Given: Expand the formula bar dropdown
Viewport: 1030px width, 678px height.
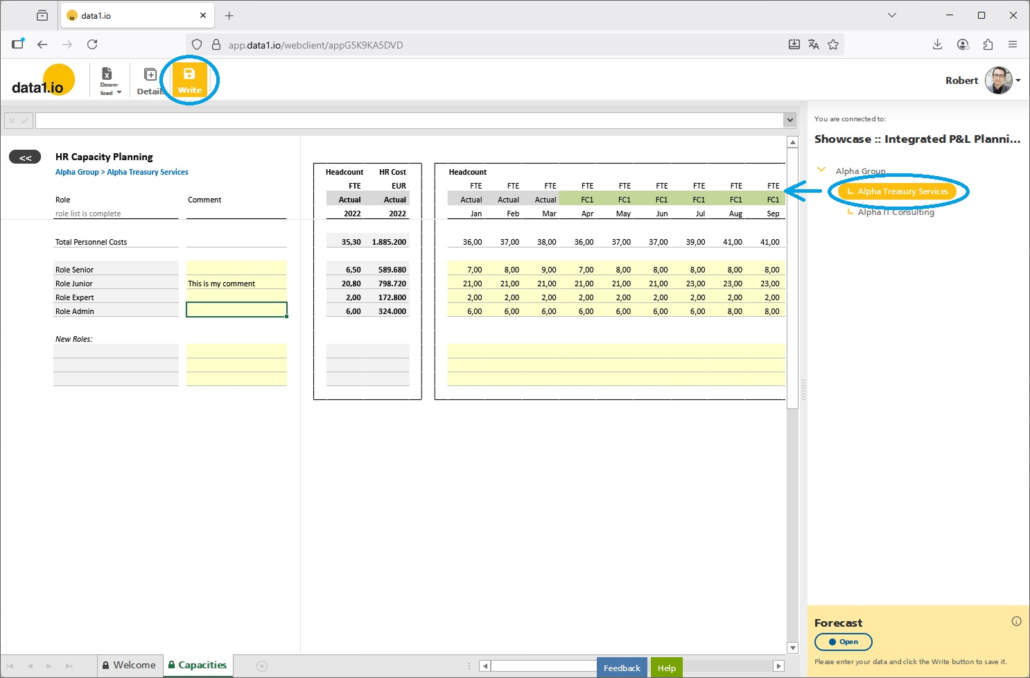Looking at the screenshot, I should pos(790,121).
